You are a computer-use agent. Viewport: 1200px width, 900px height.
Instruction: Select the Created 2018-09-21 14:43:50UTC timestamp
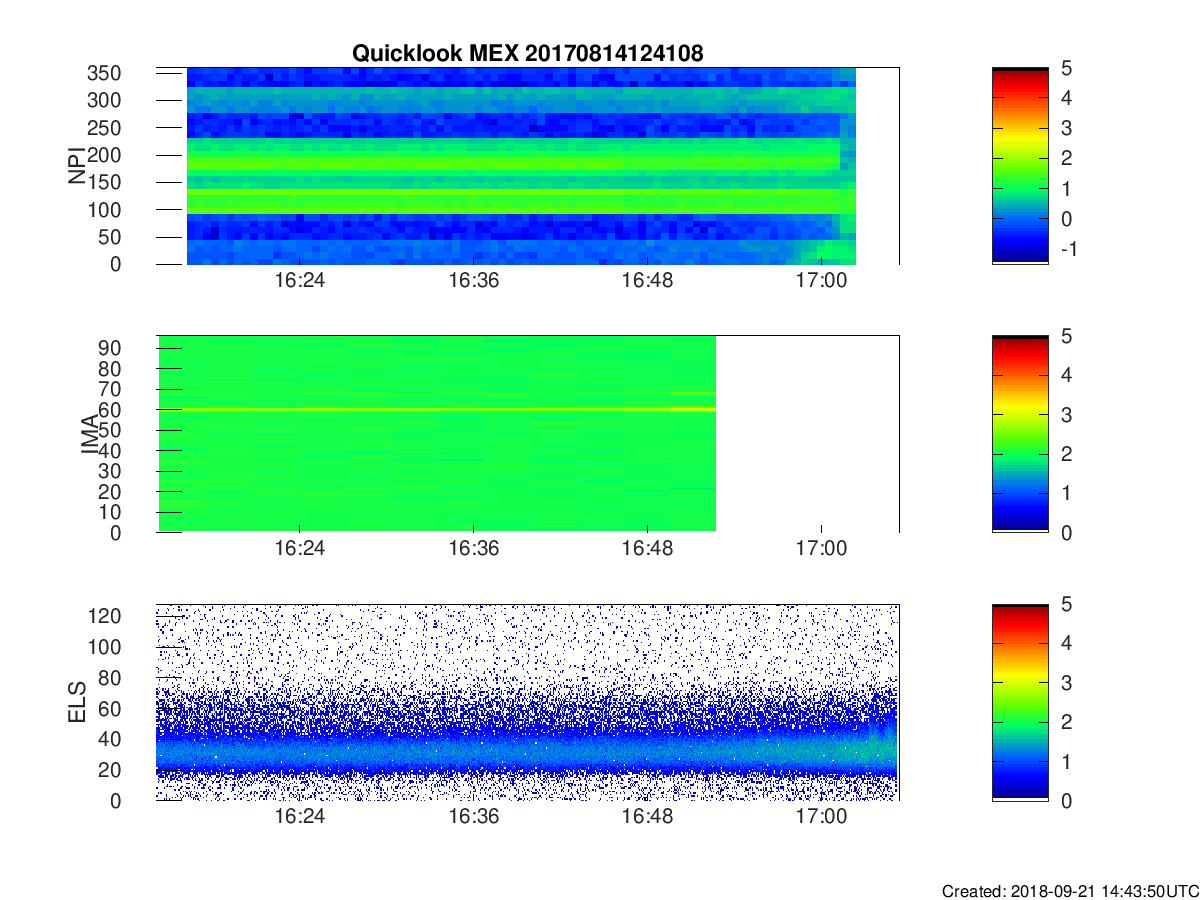pos(1069,890)
